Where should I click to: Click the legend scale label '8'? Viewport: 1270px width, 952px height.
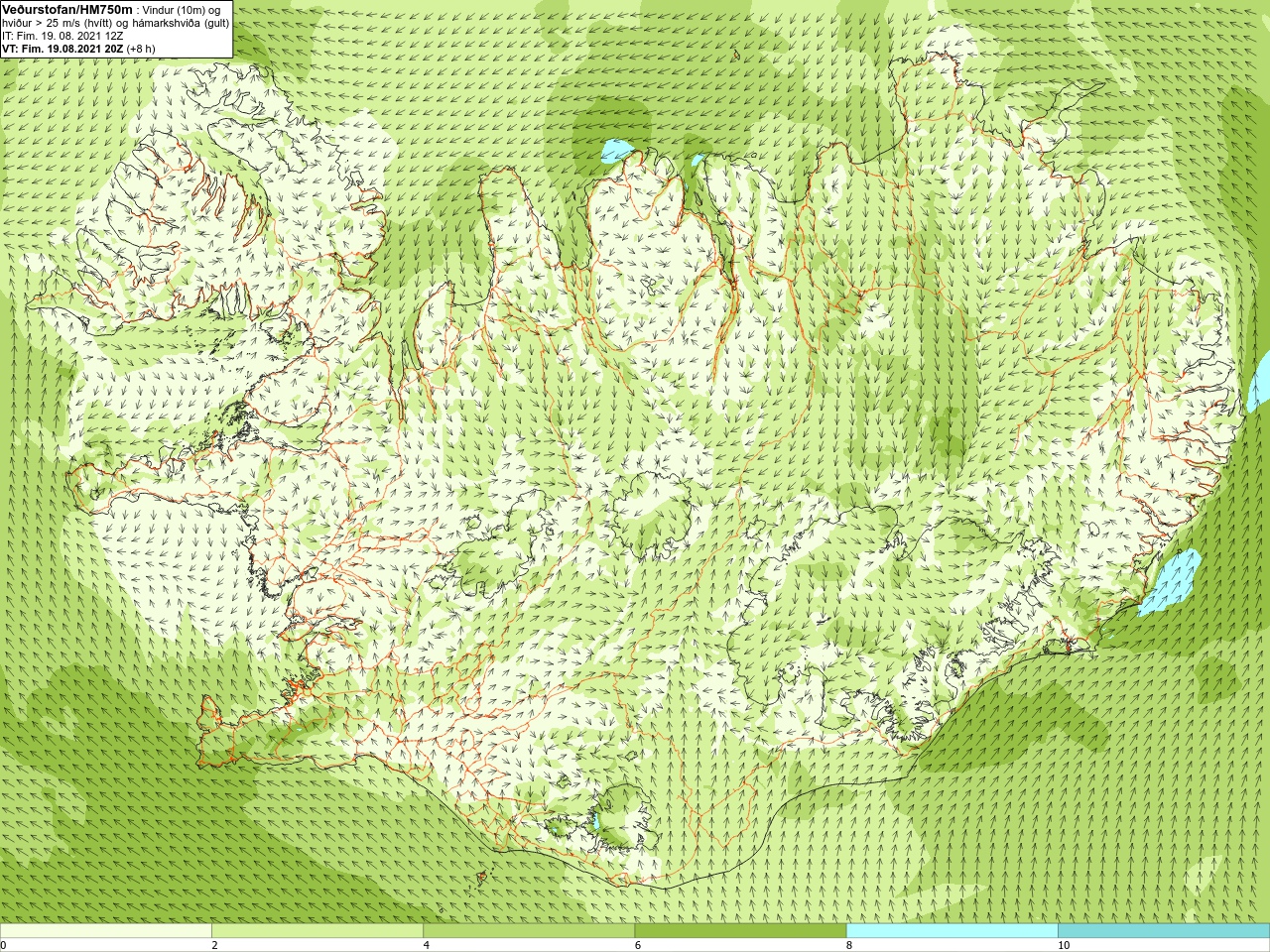tap(850, 946)
